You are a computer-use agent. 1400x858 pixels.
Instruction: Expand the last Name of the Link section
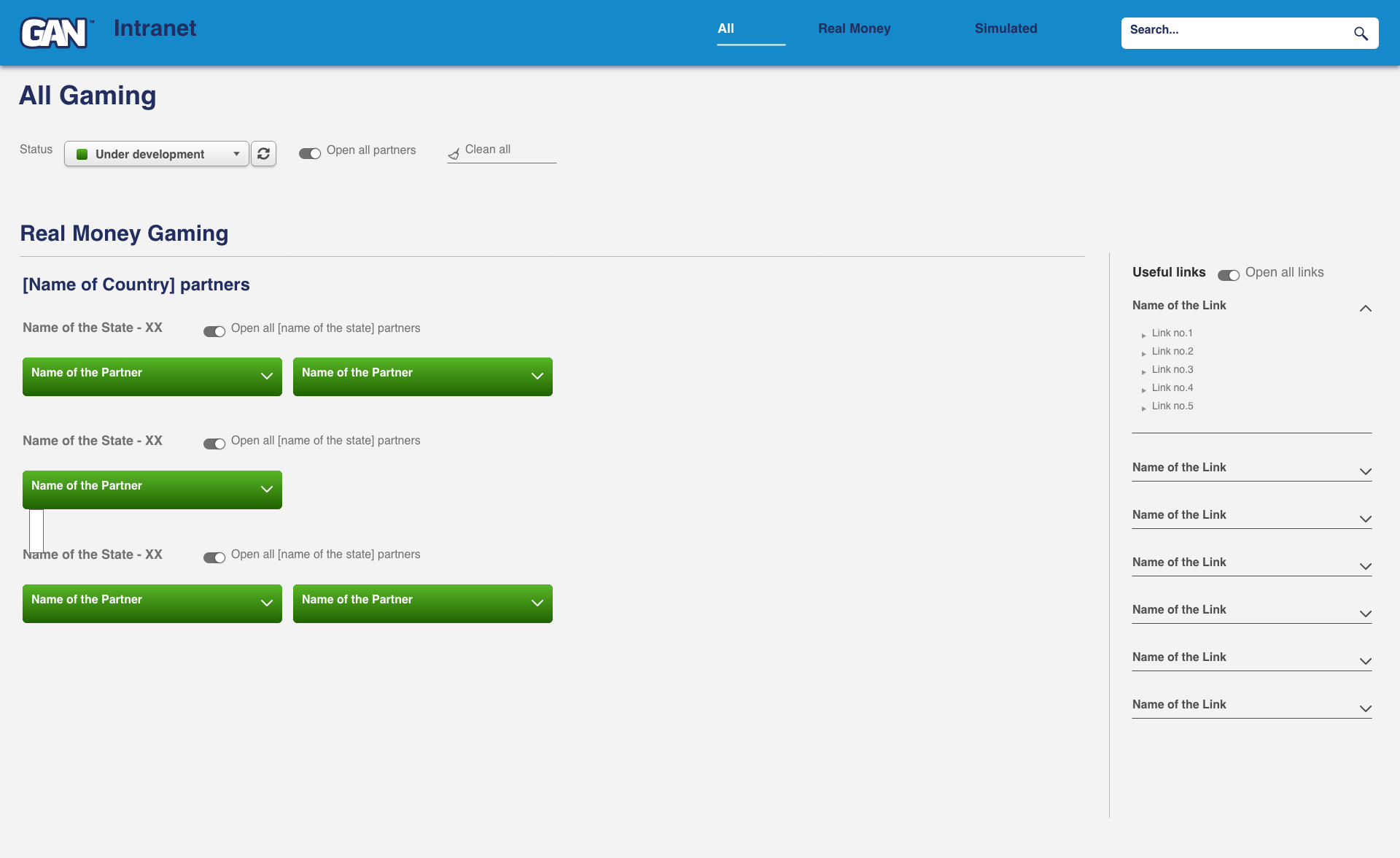click(x=1251, y=705)
